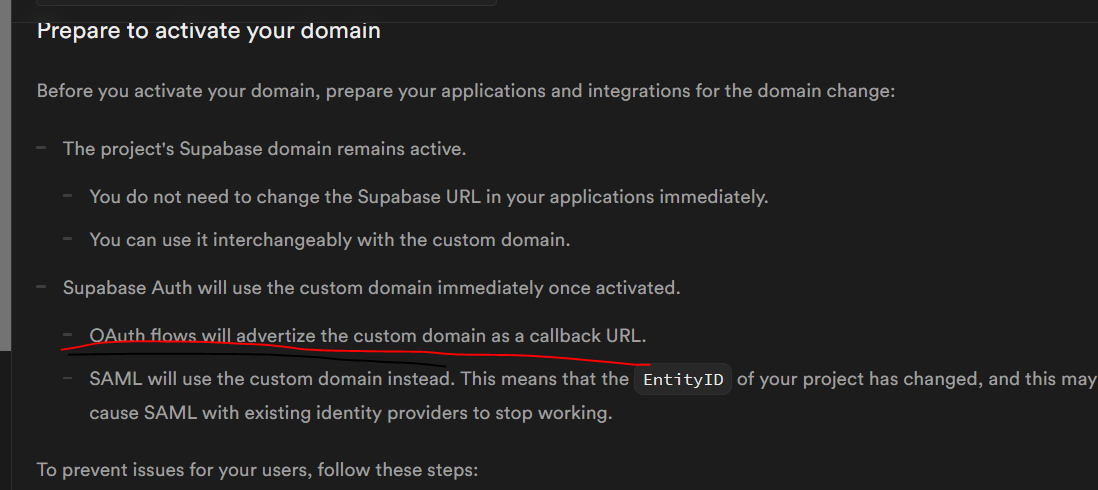The width and height of the screenshot is (1098, 490).
Task: Click the "To prevent issues for your users" line
Action: (257, 469)
